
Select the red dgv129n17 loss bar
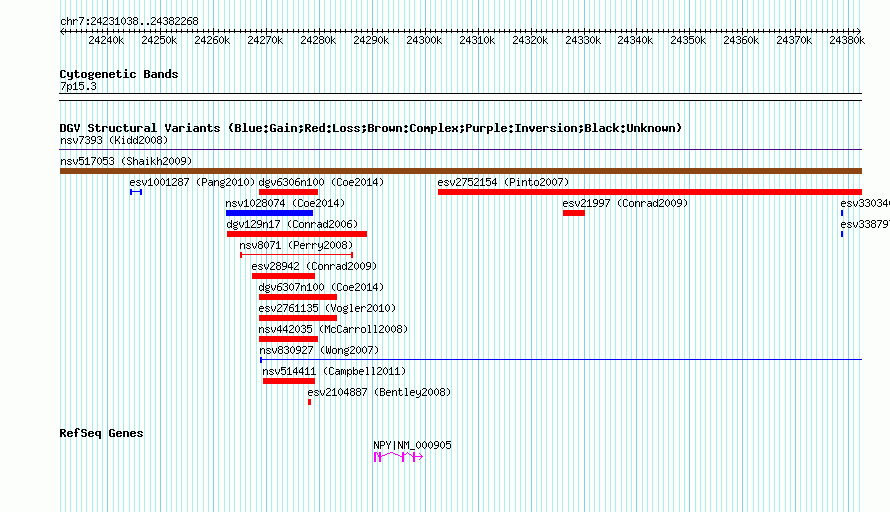297,234
